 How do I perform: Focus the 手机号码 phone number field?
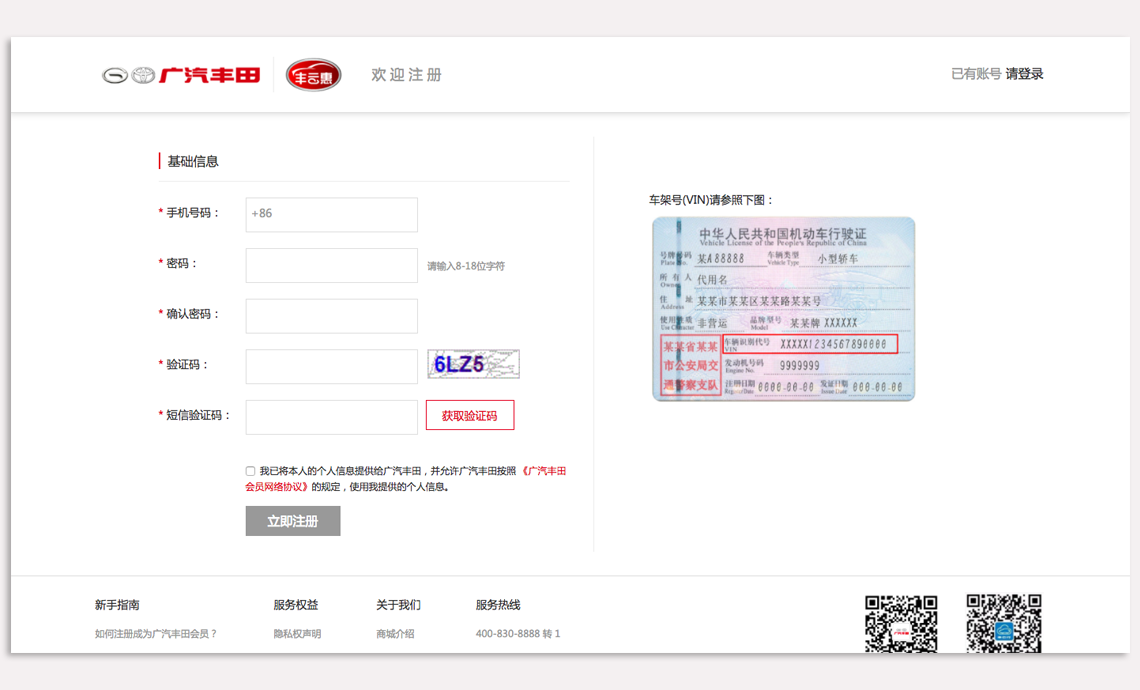pyautogui.click(x=331, y=214)
